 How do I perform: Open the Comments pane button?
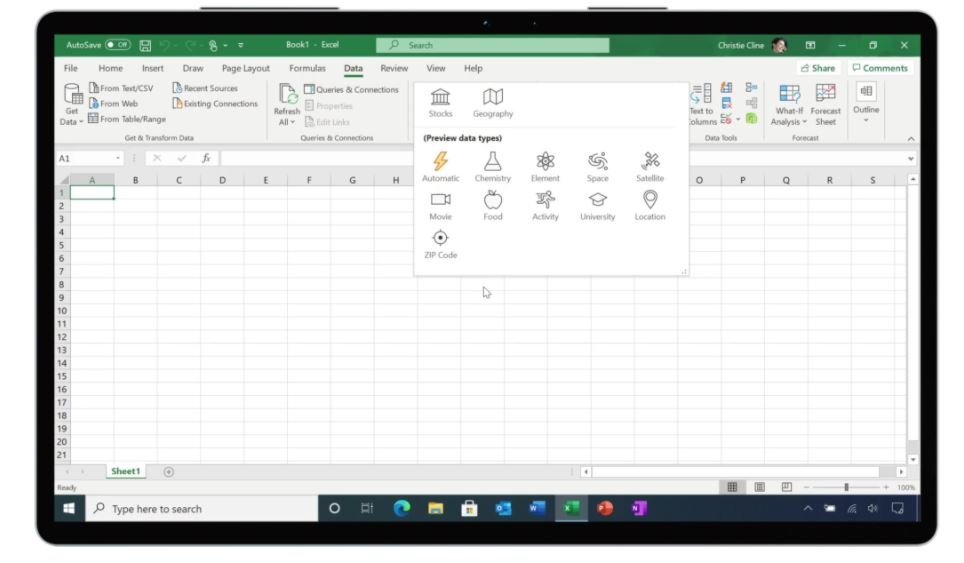pyautogui.click(x=879, y=68)
